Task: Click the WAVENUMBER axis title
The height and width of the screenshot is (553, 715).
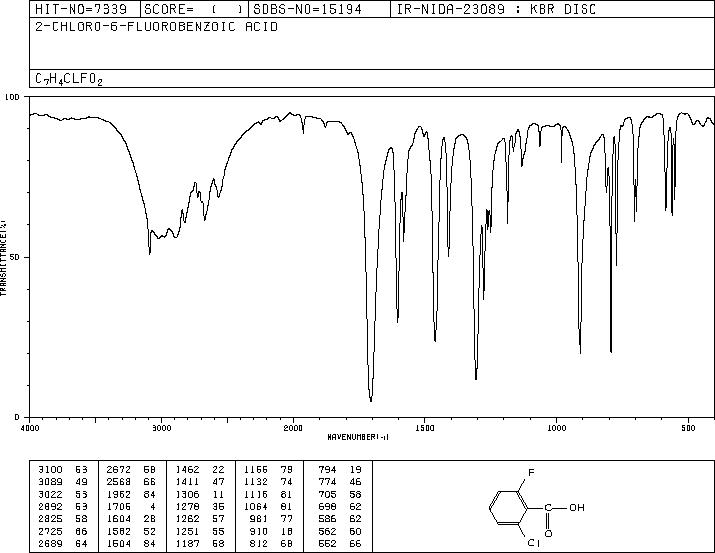Action: (358, 437)
